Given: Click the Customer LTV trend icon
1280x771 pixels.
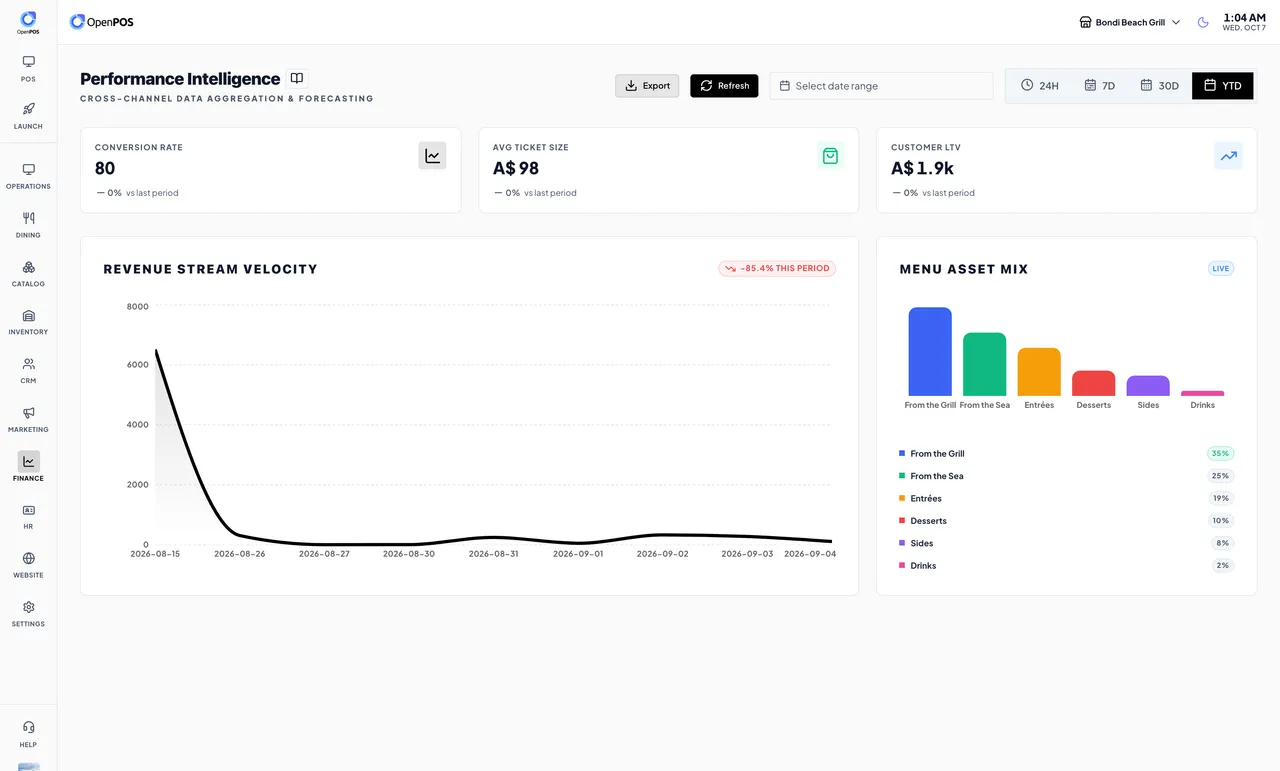Looking at the screenshot, I should (1228, 156).
